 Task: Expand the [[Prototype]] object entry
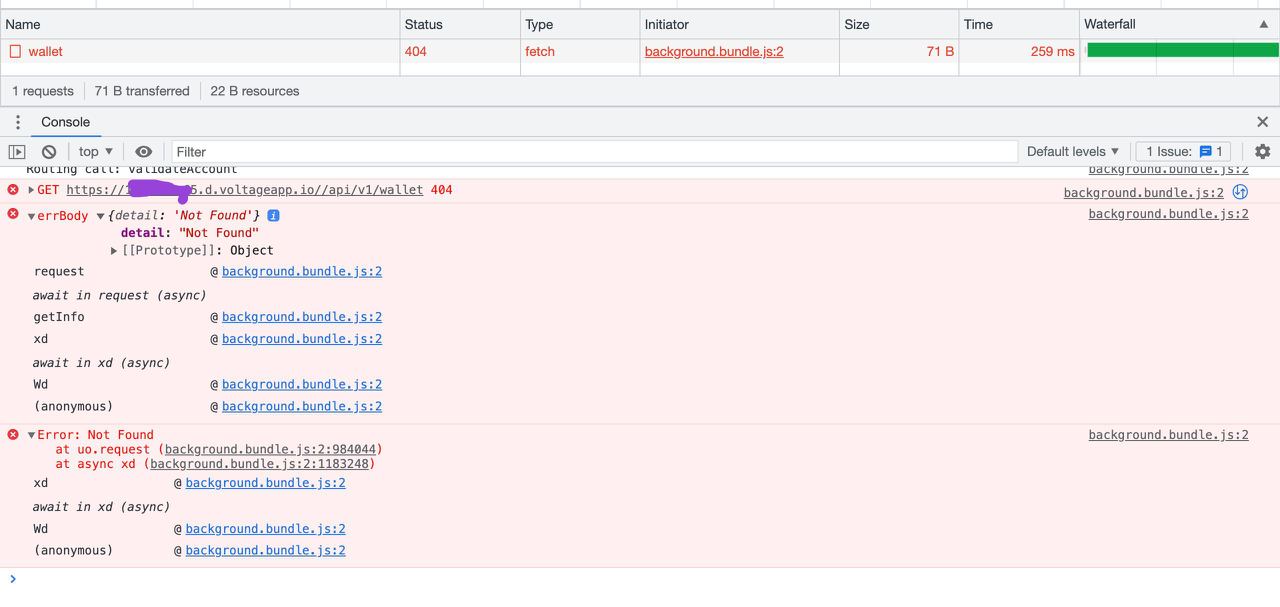click(x=113, y=250)
